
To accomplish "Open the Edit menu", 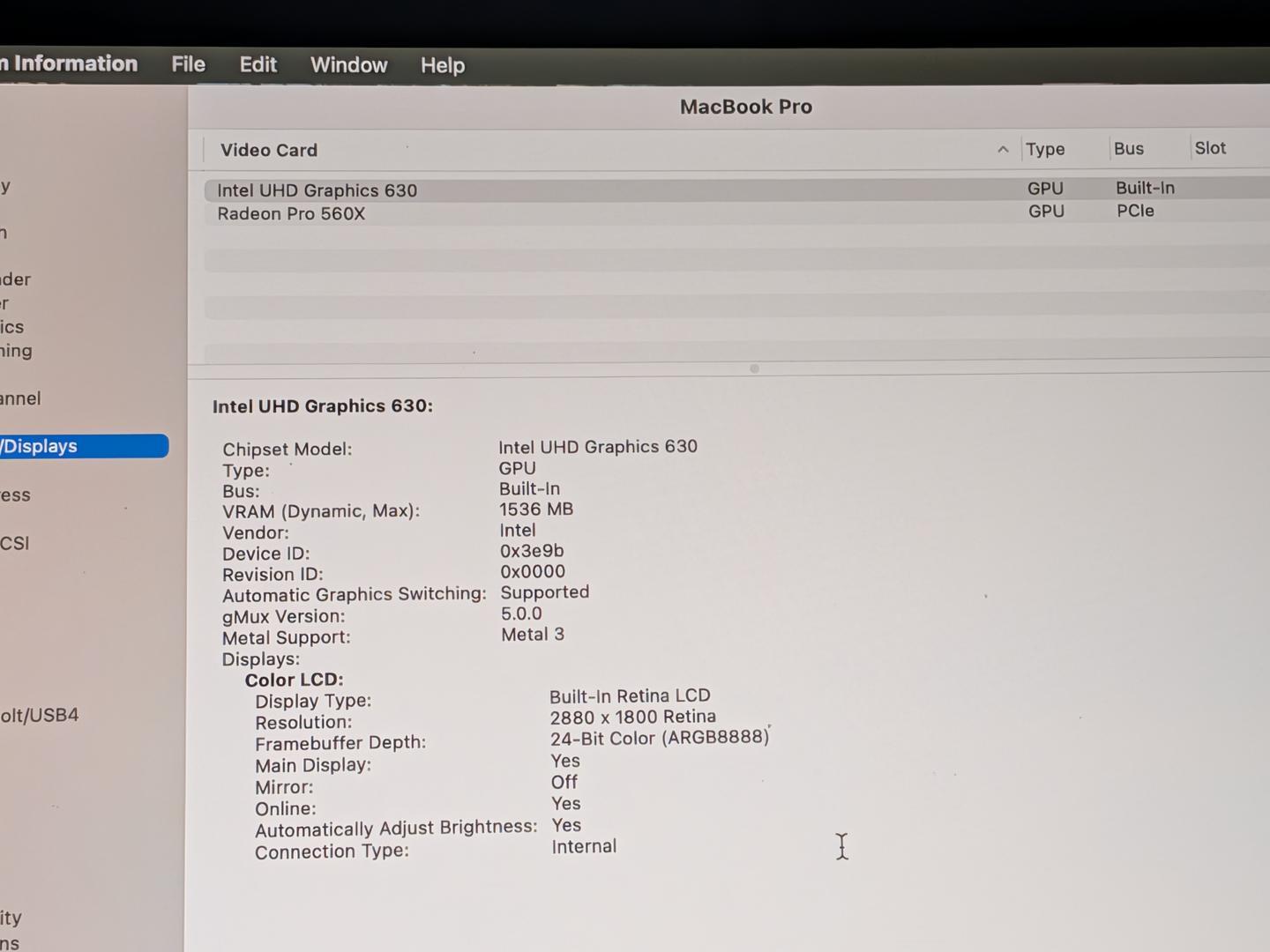I will (258, 64).
